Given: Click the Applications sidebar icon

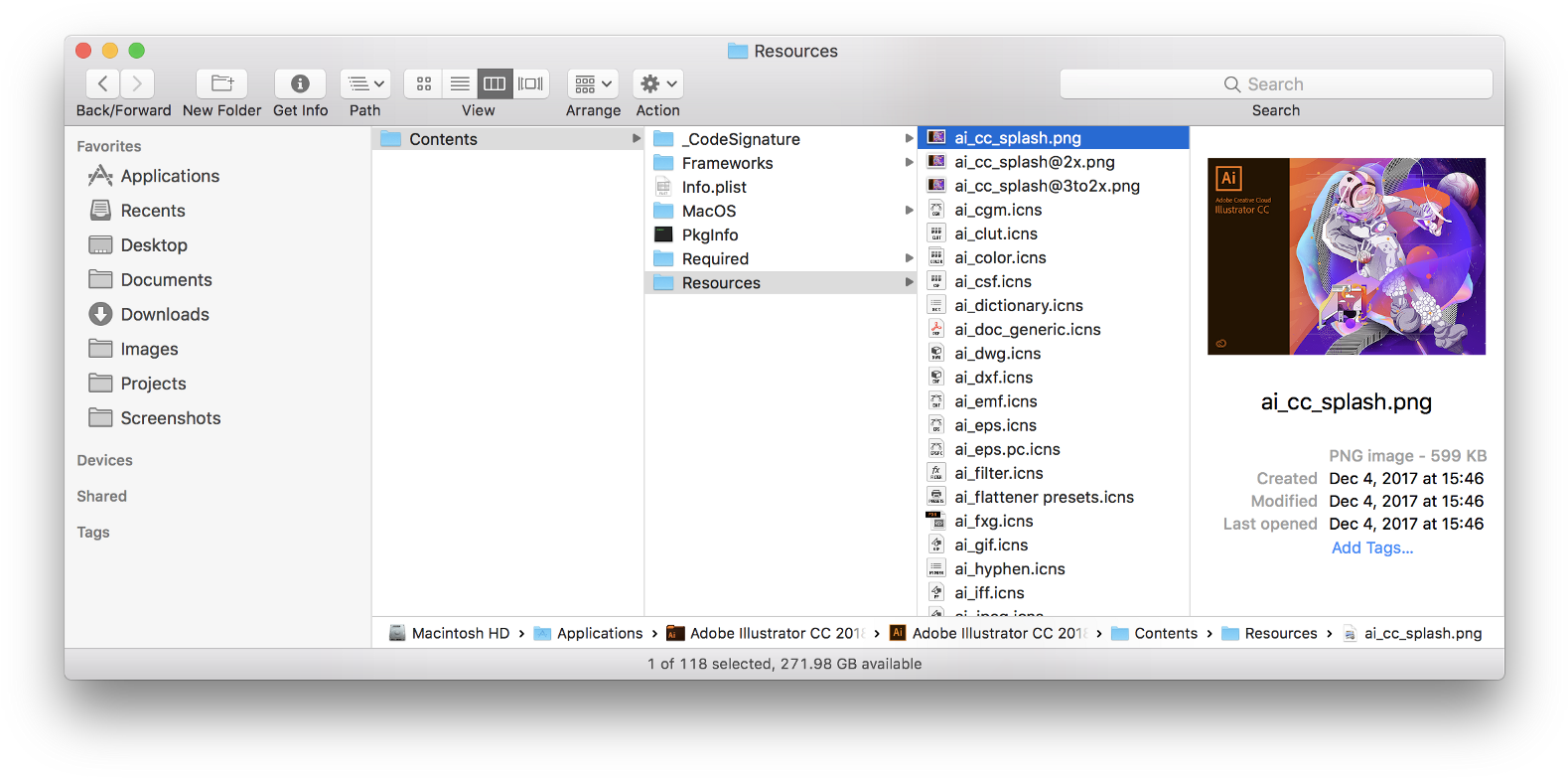Looking at the screenshot, I should point(100,176).
